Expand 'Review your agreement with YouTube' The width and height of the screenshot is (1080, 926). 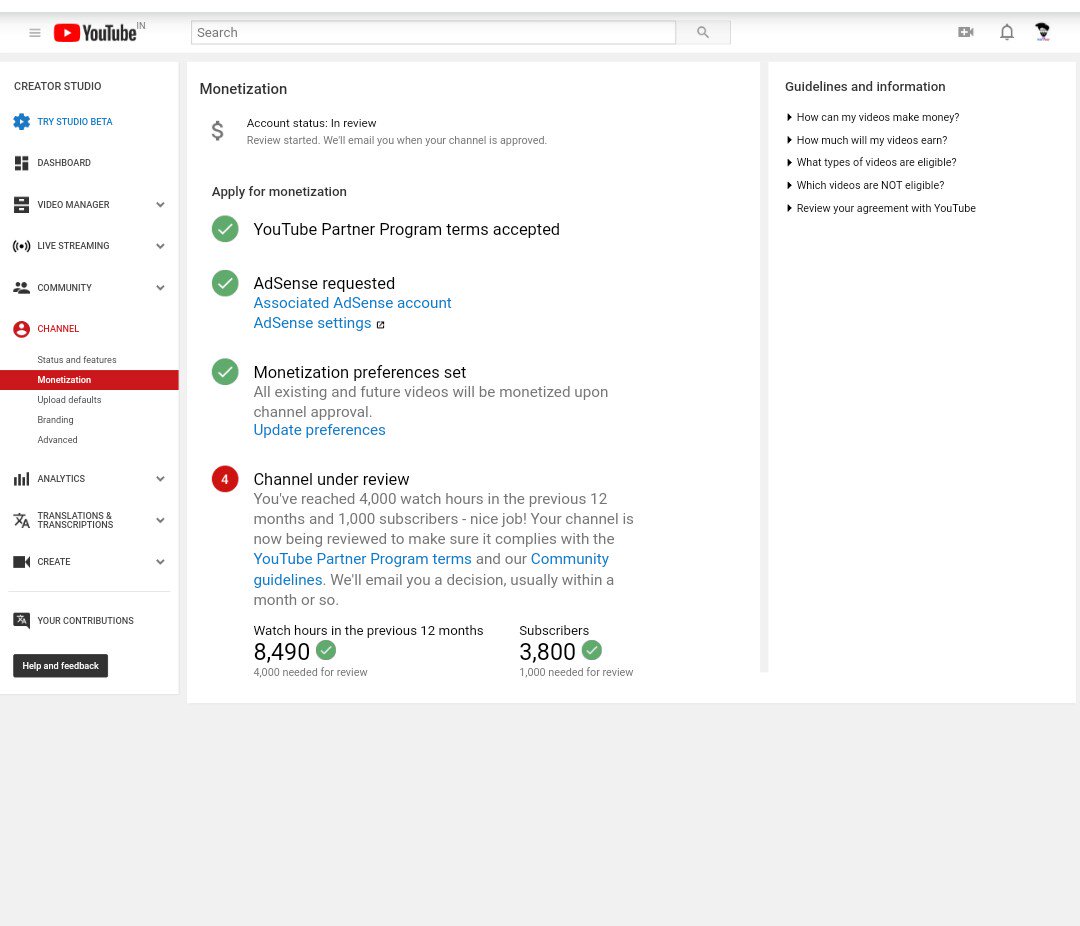[881, 208]
